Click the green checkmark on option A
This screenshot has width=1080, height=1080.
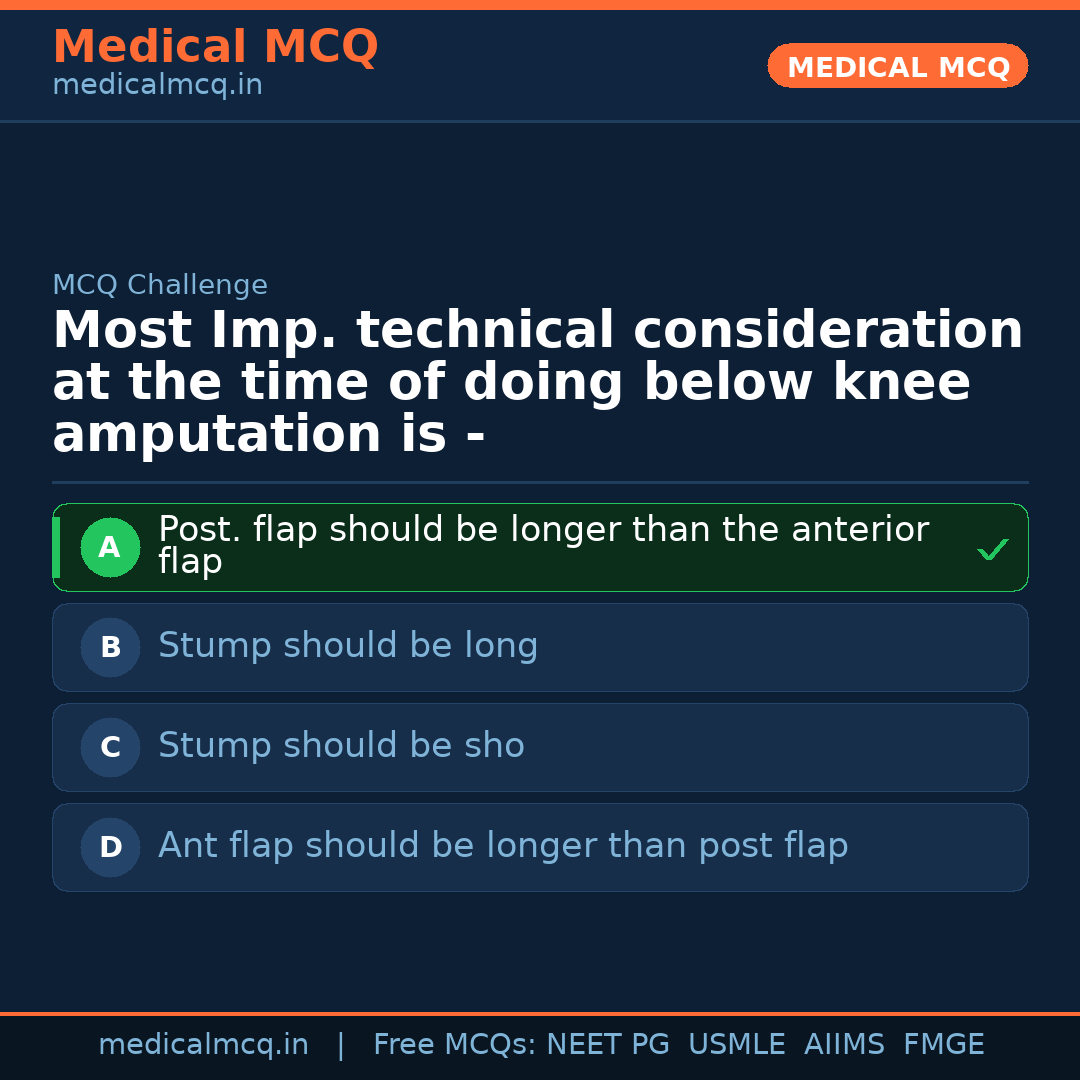click(x=992, y=550)
